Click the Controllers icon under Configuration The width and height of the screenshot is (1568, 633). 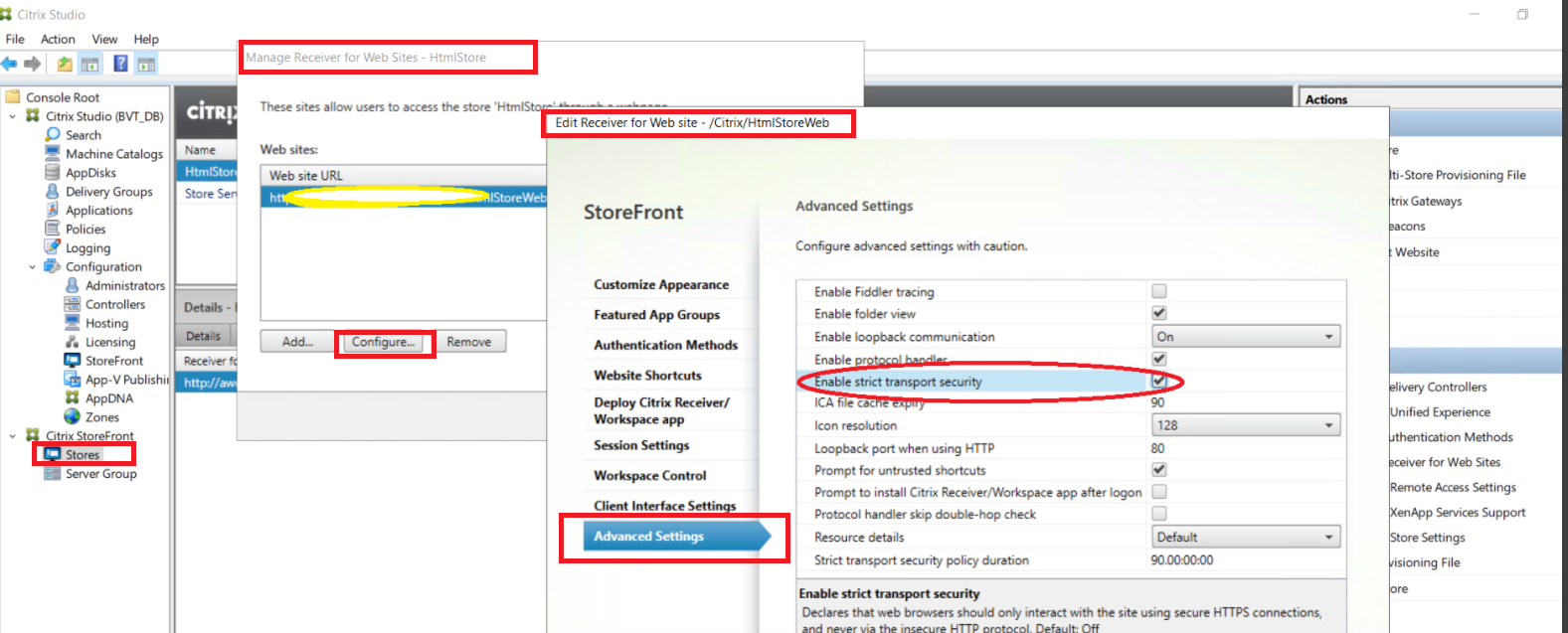(x=72, y=304)
